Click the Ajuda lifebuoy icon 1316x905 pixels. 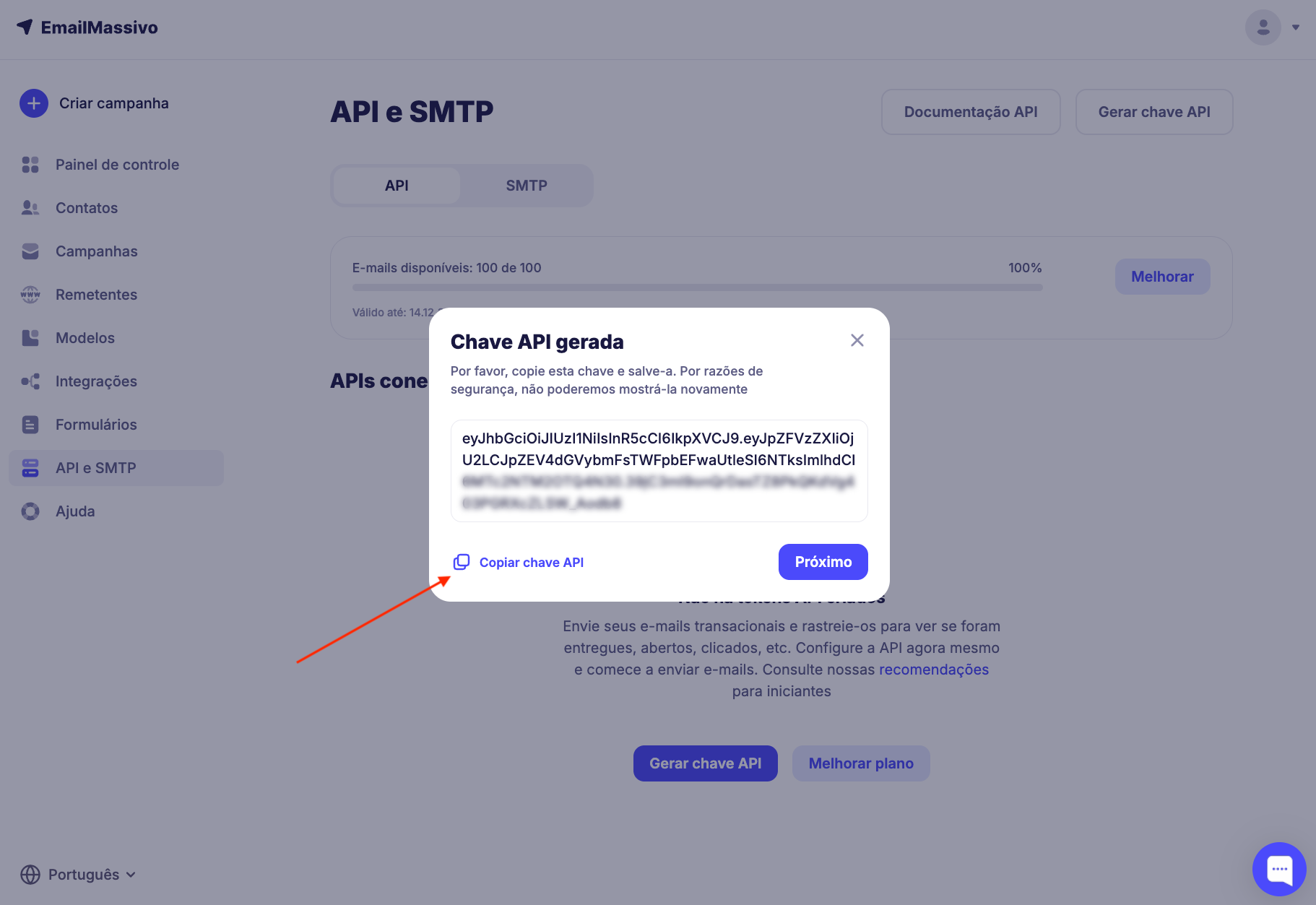point(30,511)
